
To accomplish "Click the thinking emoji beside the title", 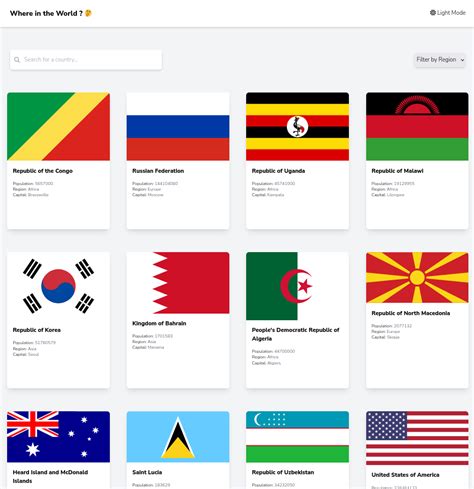I will tap(88, 13).
